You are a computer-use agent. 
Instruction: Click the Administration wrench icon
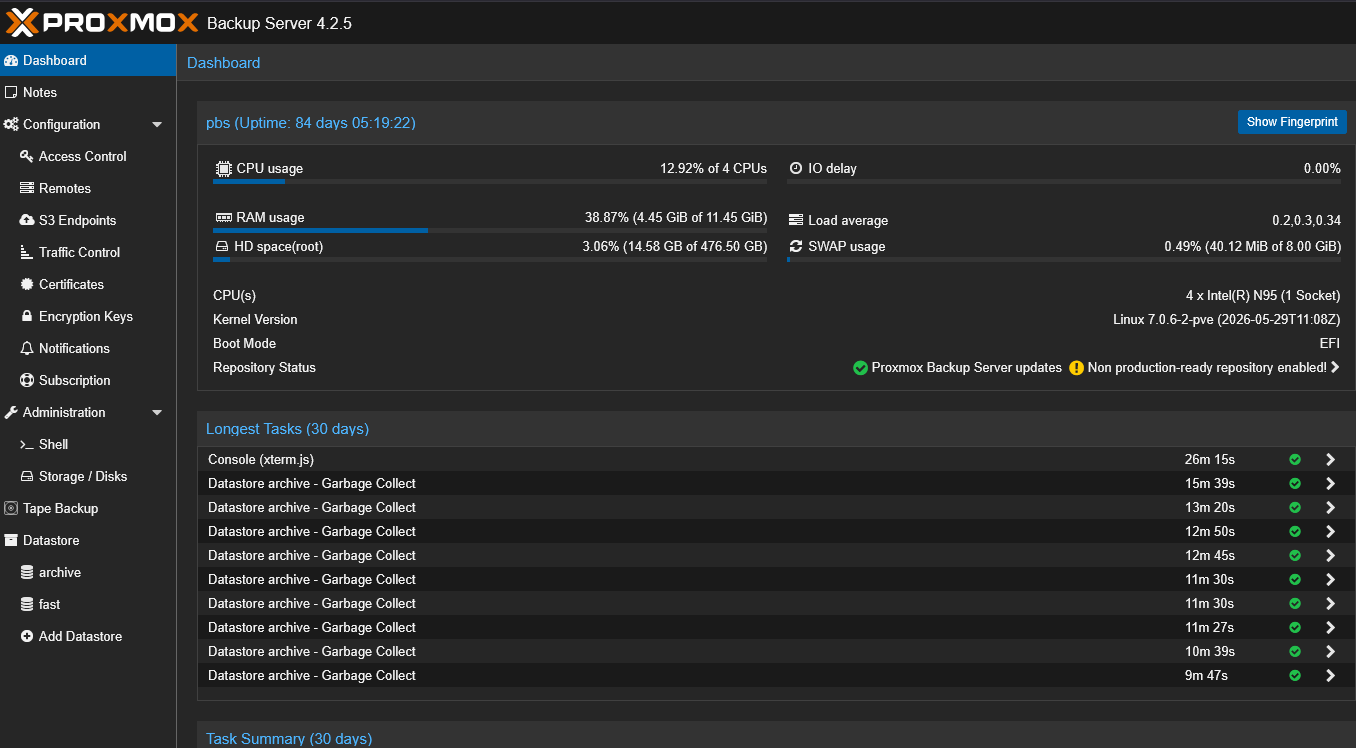[x=12, y=412]
